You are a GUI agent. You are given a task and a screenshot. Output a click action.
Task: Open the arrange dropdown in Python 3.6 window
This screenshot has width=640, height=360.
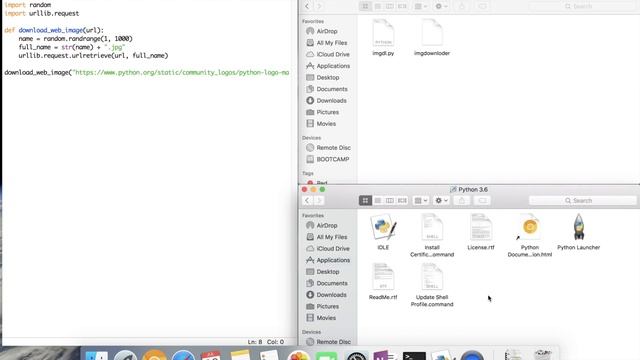pos(421,200)
